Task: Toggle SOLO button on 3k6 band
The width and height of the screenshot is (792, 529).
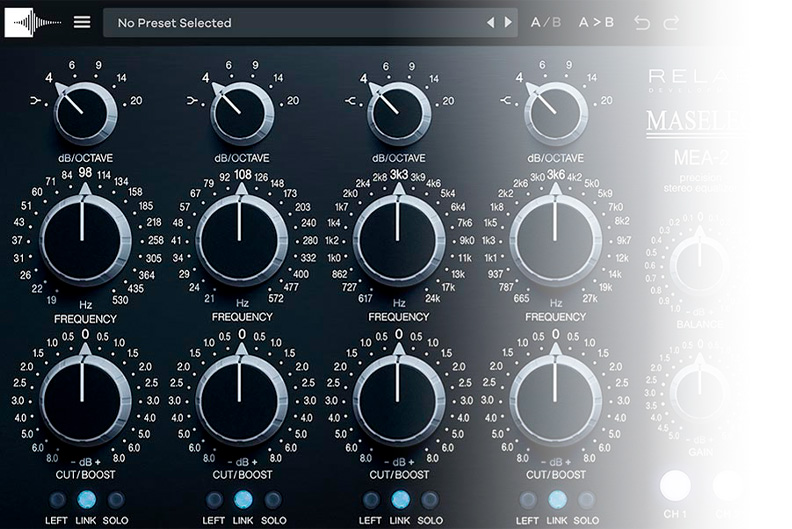Action: point(586,500)
